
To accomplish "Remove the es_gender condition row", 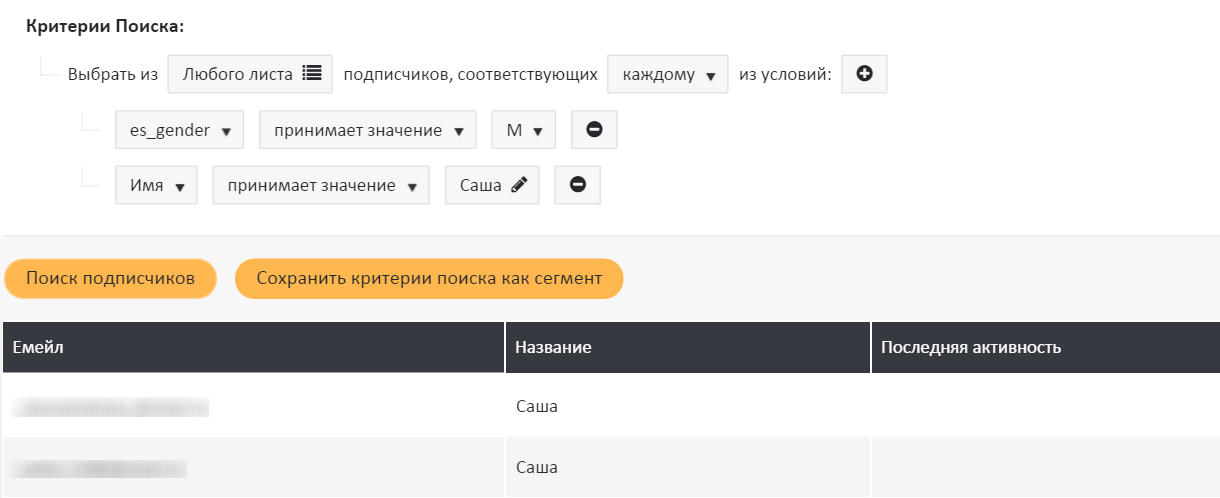I will coord(594,130).
